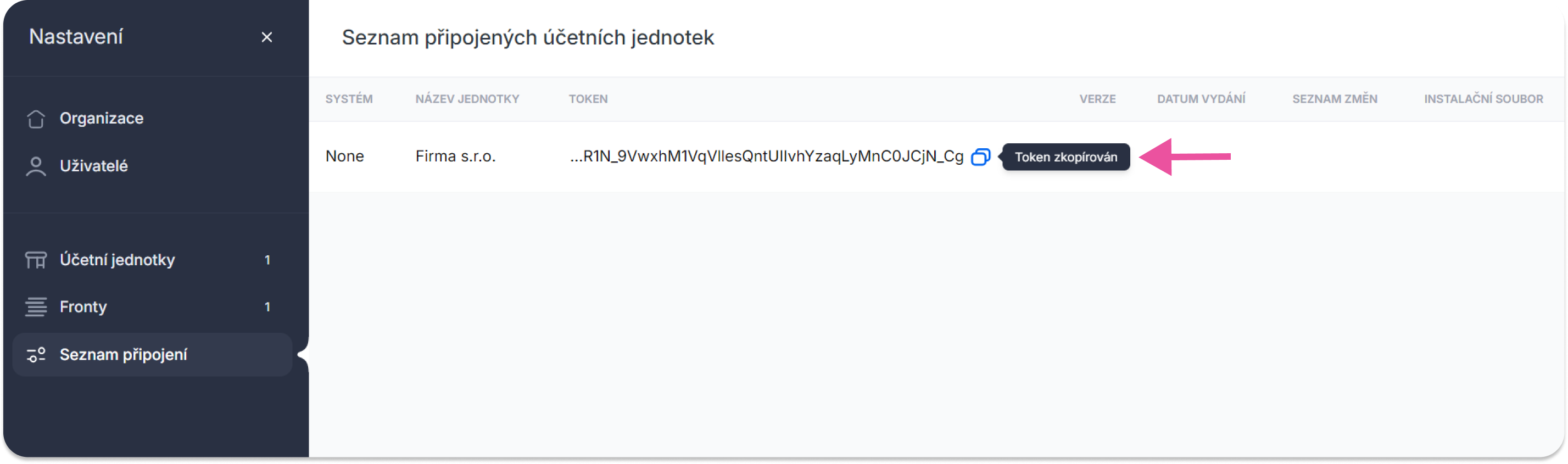Click the Uživatelé person icon

[36, 166]
